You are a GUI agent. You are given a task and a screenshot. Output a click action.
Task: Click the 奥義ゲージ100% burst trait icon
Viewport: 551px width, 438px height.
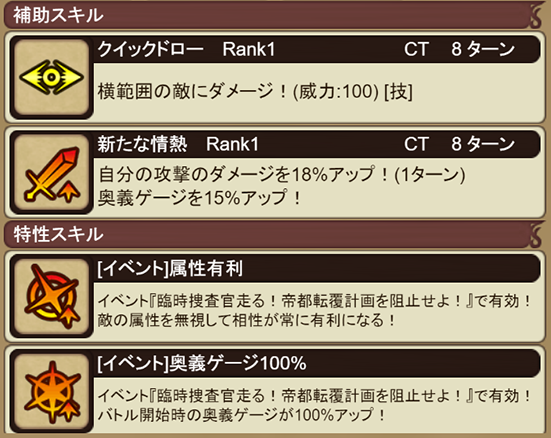[51, 392]
